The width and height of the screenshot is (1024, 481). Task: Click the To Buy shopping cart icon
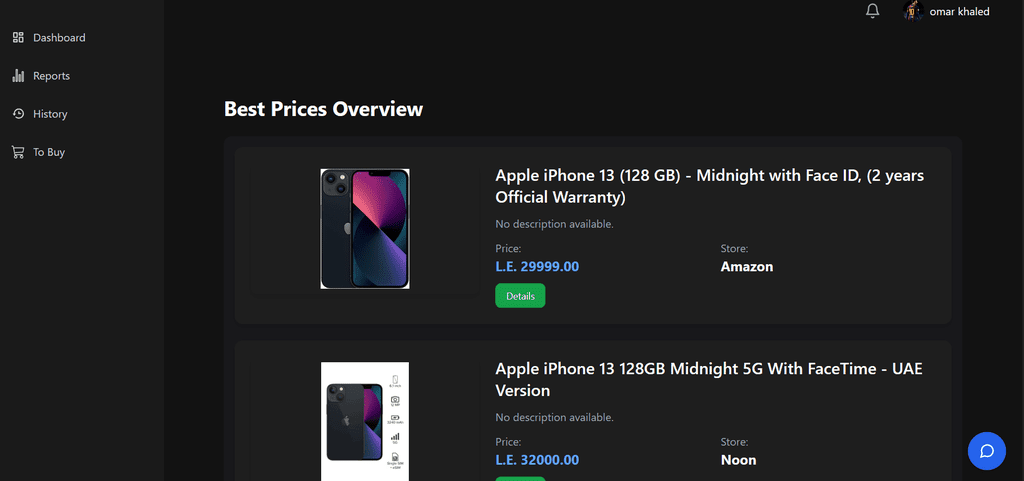point(18,152)
